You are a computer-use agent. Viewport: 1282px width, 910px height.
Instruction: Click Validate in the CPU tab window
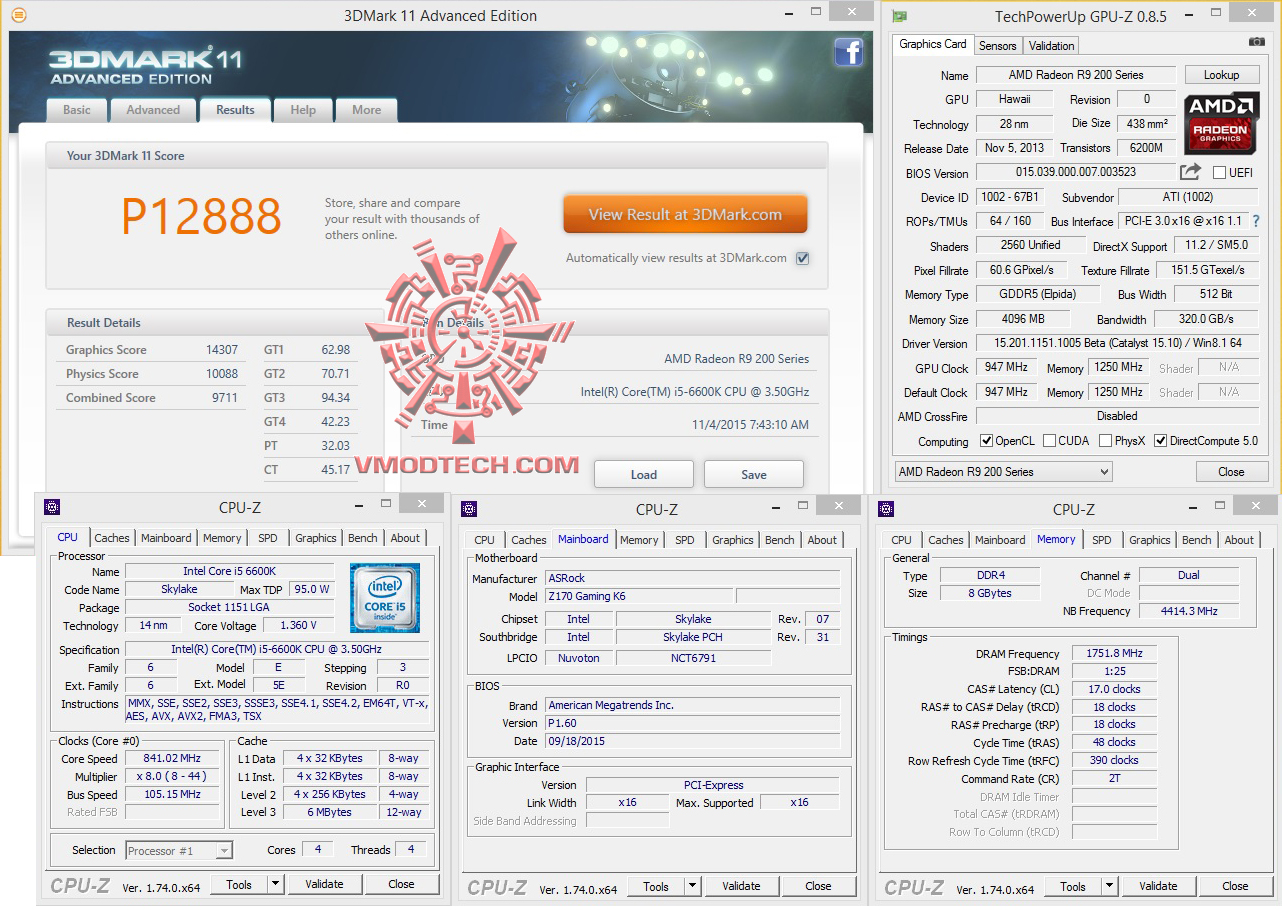tap(324, 884)
